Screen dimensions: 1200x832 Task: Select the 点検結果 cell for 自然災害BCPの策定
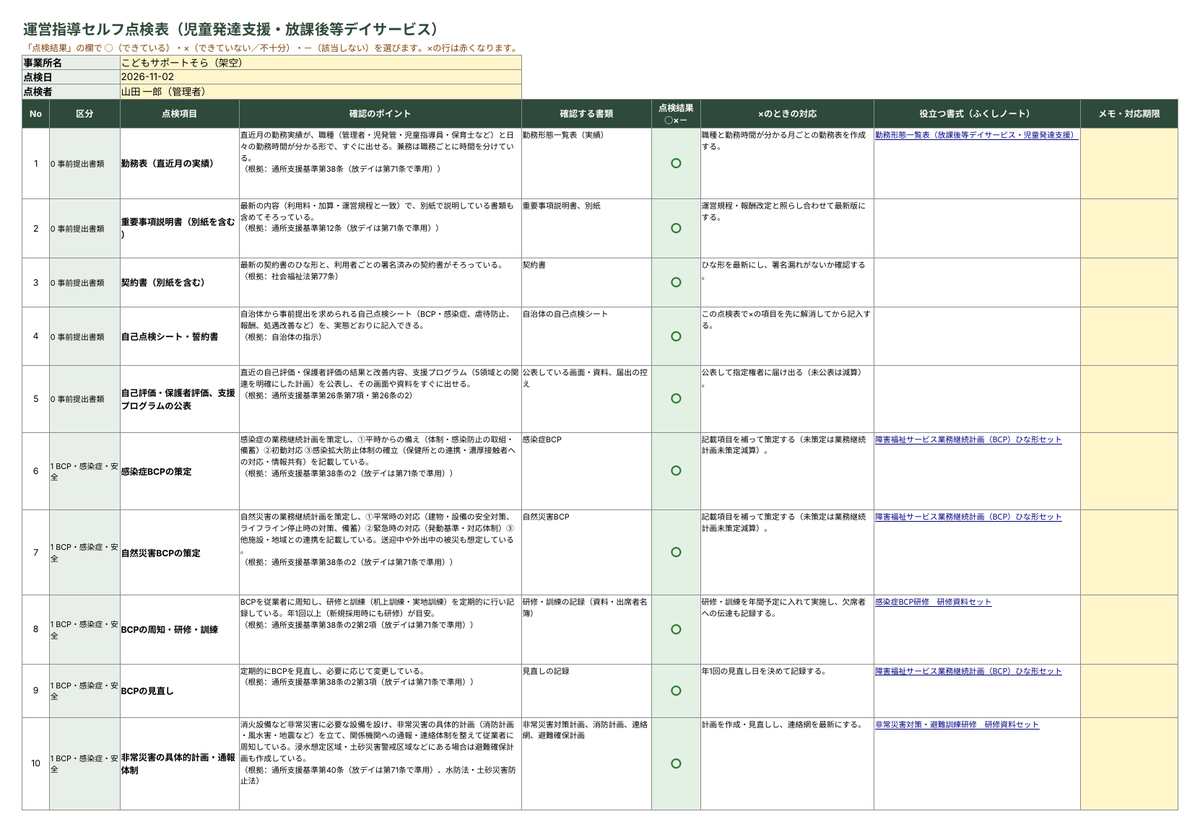(676, 552)
